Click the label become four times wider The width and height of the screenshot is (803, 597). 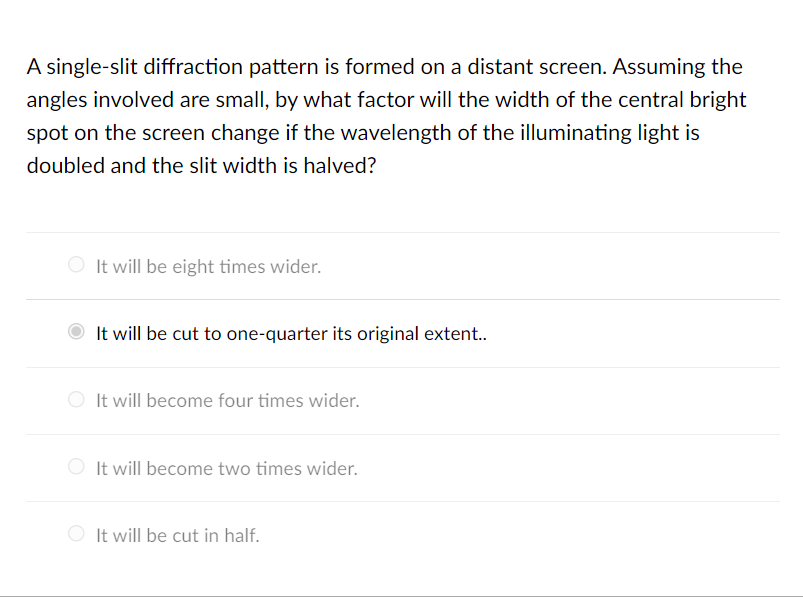tap(226, 400)
